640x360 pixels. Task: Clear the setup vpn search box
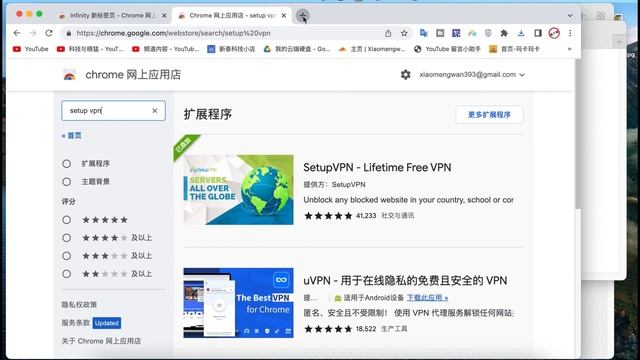155,111
